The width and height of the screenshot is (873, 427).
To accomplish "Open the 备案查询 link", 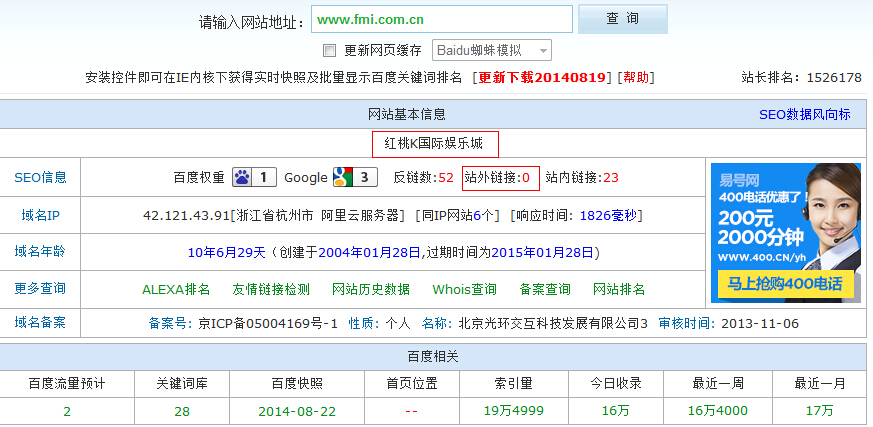I will point(545,289).
